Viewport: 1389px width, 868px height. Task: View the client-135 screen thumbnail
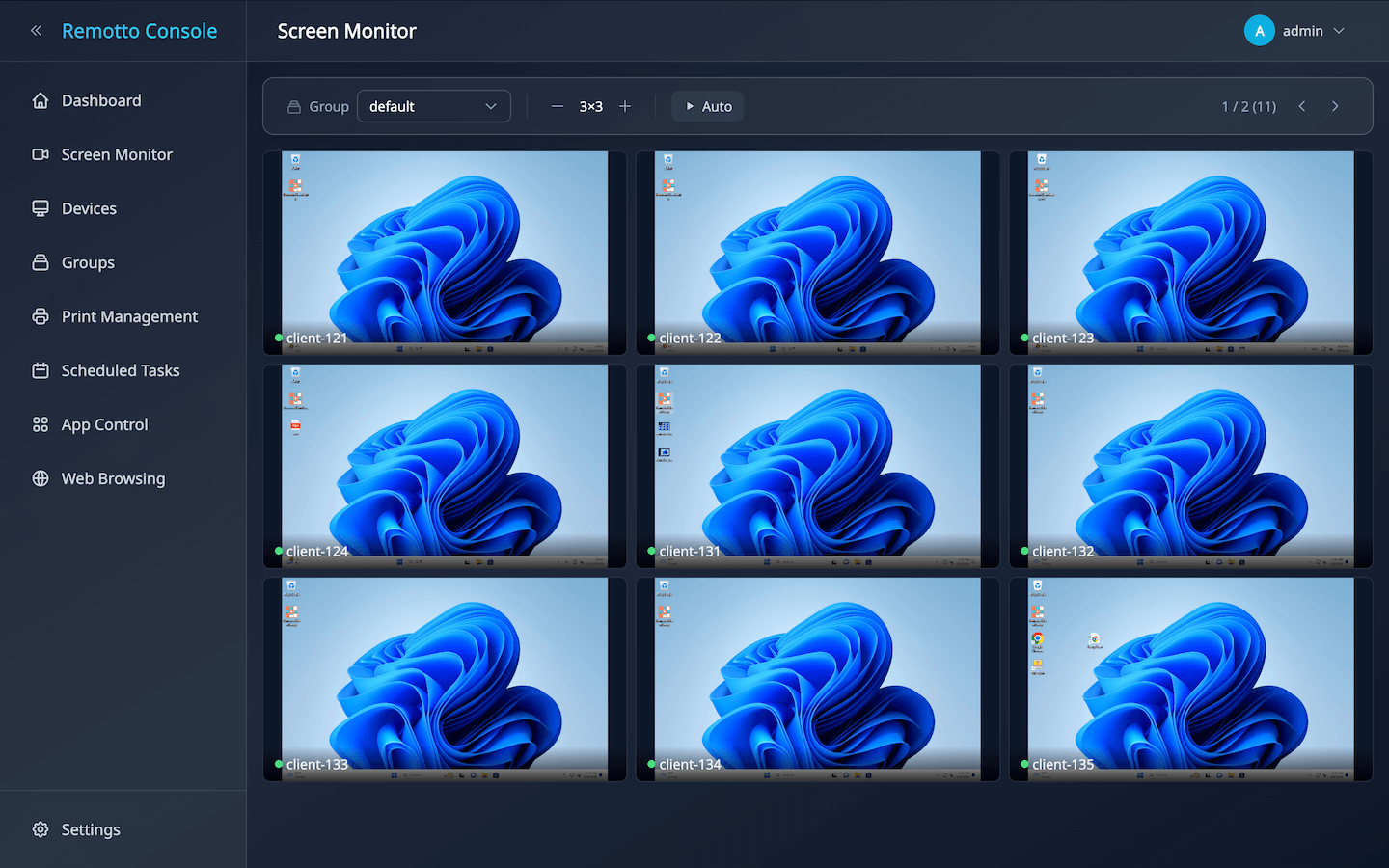coord(1190,679)
